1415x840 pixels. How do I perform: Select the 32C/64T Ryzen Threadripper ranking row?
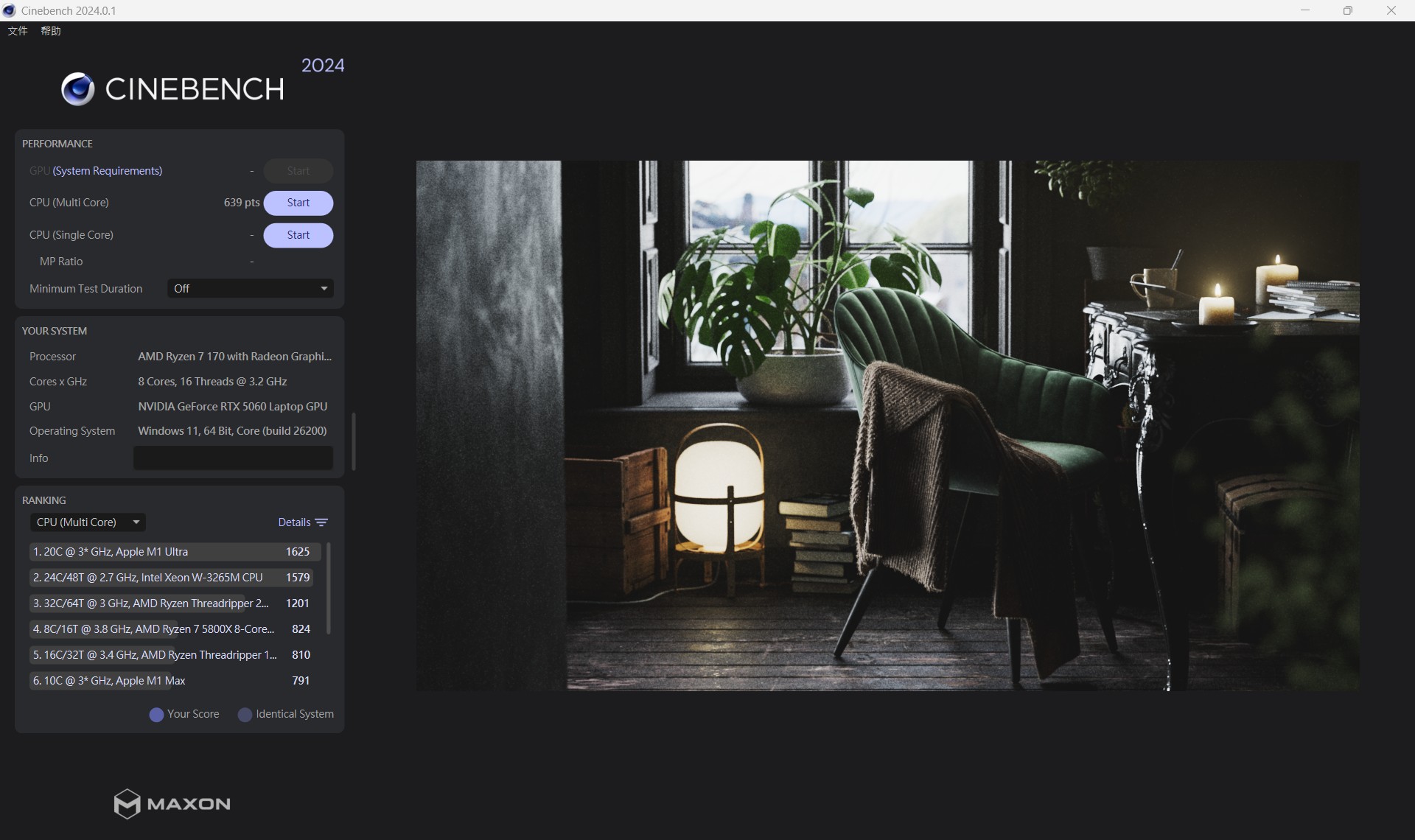(x=175, y=603)
